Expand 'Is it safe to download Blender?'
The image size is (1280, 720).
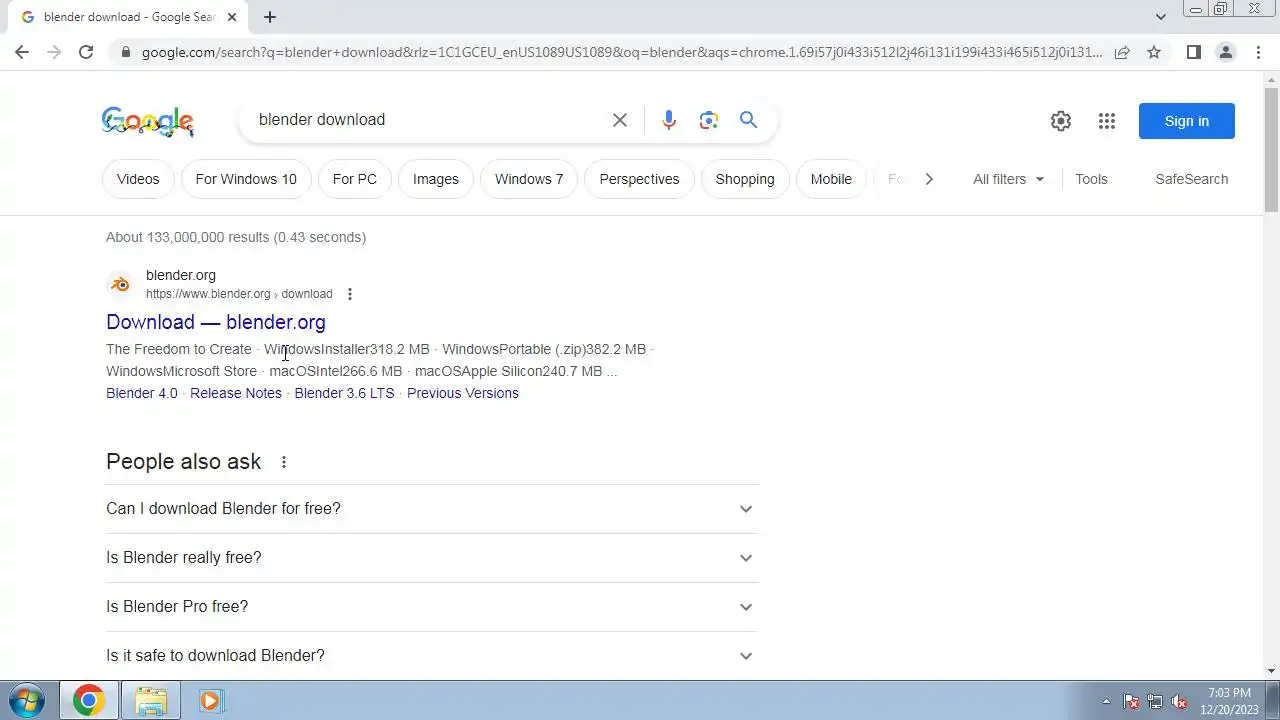[432, 656]
